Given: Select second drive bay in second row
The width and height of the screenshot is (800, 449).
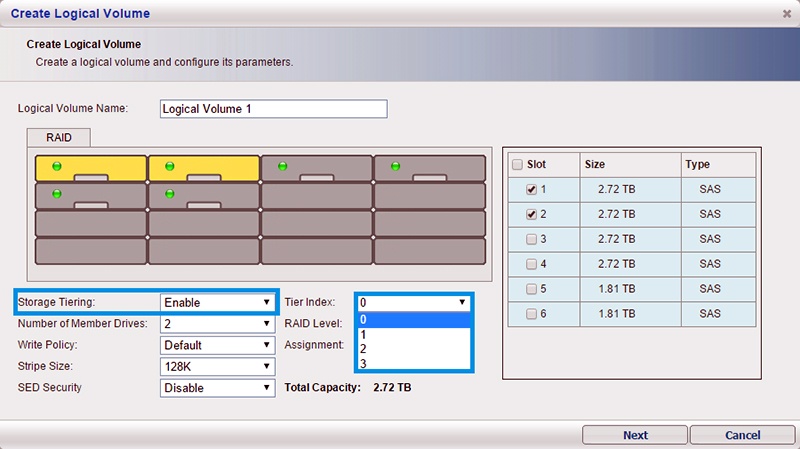Looking at the screenshot, I should 204,196.
